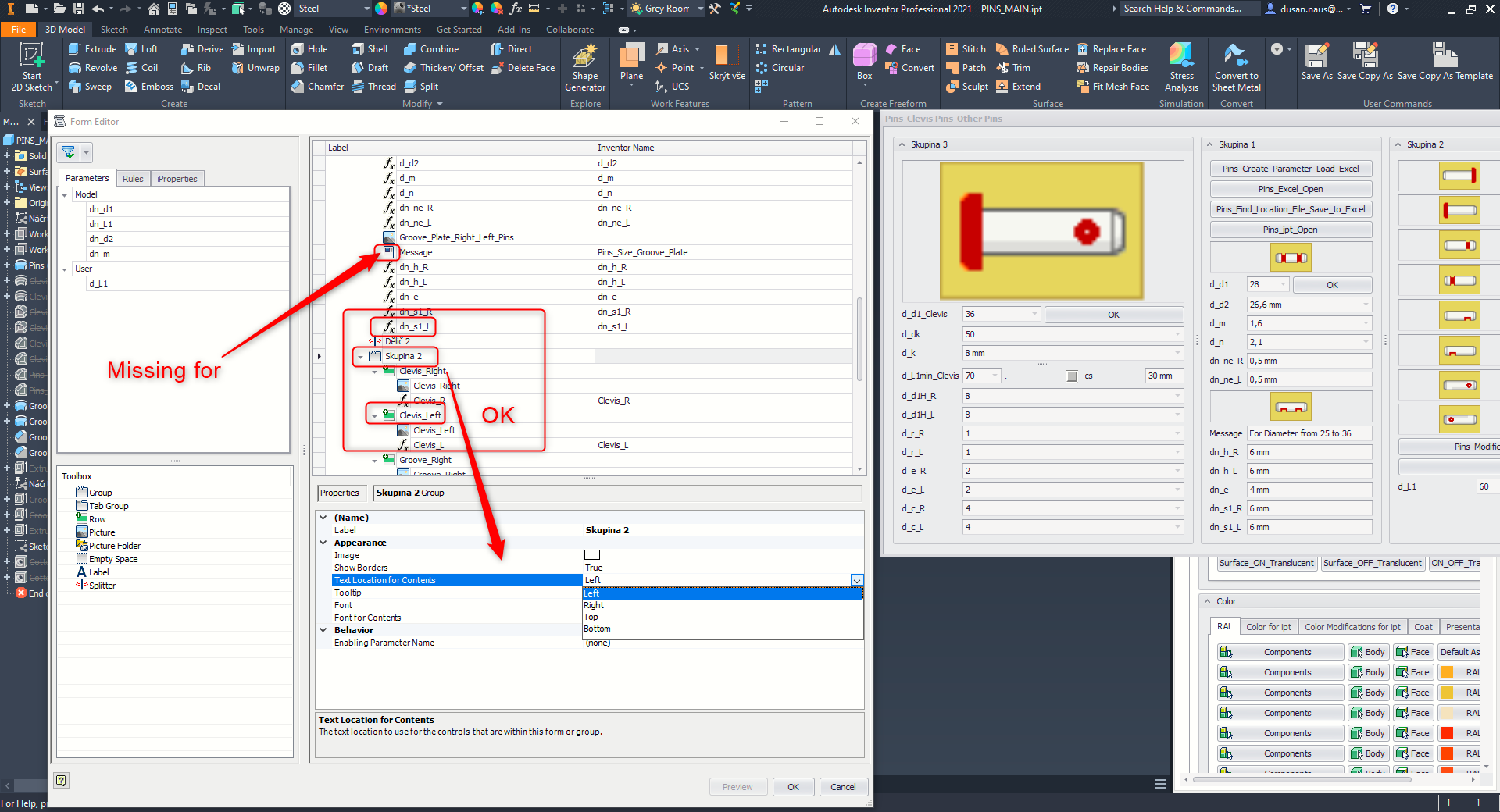Open the Manage ribbon tab
This screenshot has width=1500, height=812.
[x=296, y=29]
